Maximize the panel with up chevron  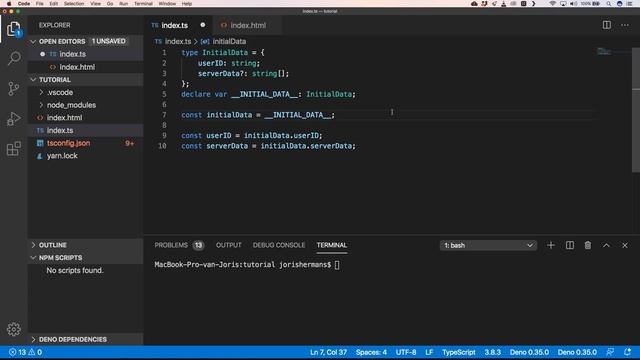(606, 245)
